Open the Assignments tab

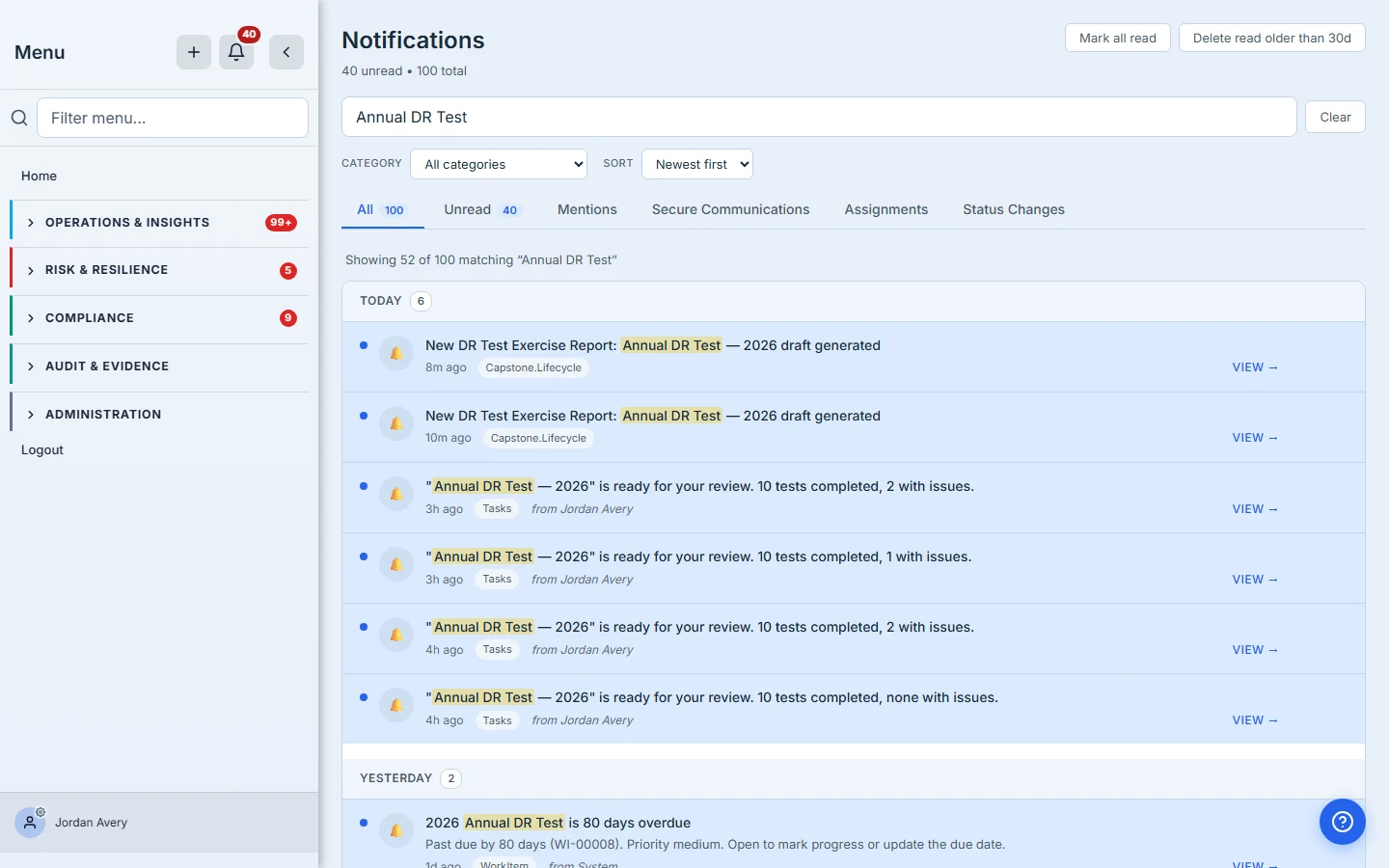pyautogui.click(x=886, y=209)
